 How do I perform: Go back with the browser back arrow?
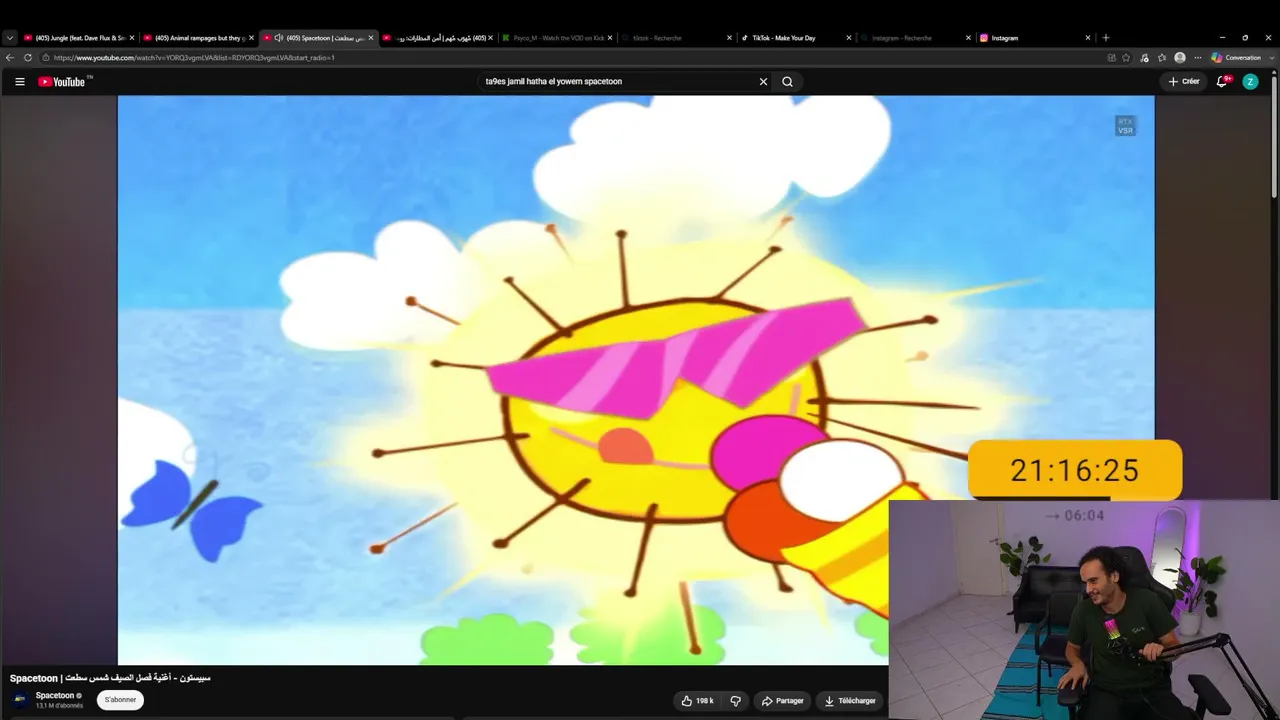[10, 58]
